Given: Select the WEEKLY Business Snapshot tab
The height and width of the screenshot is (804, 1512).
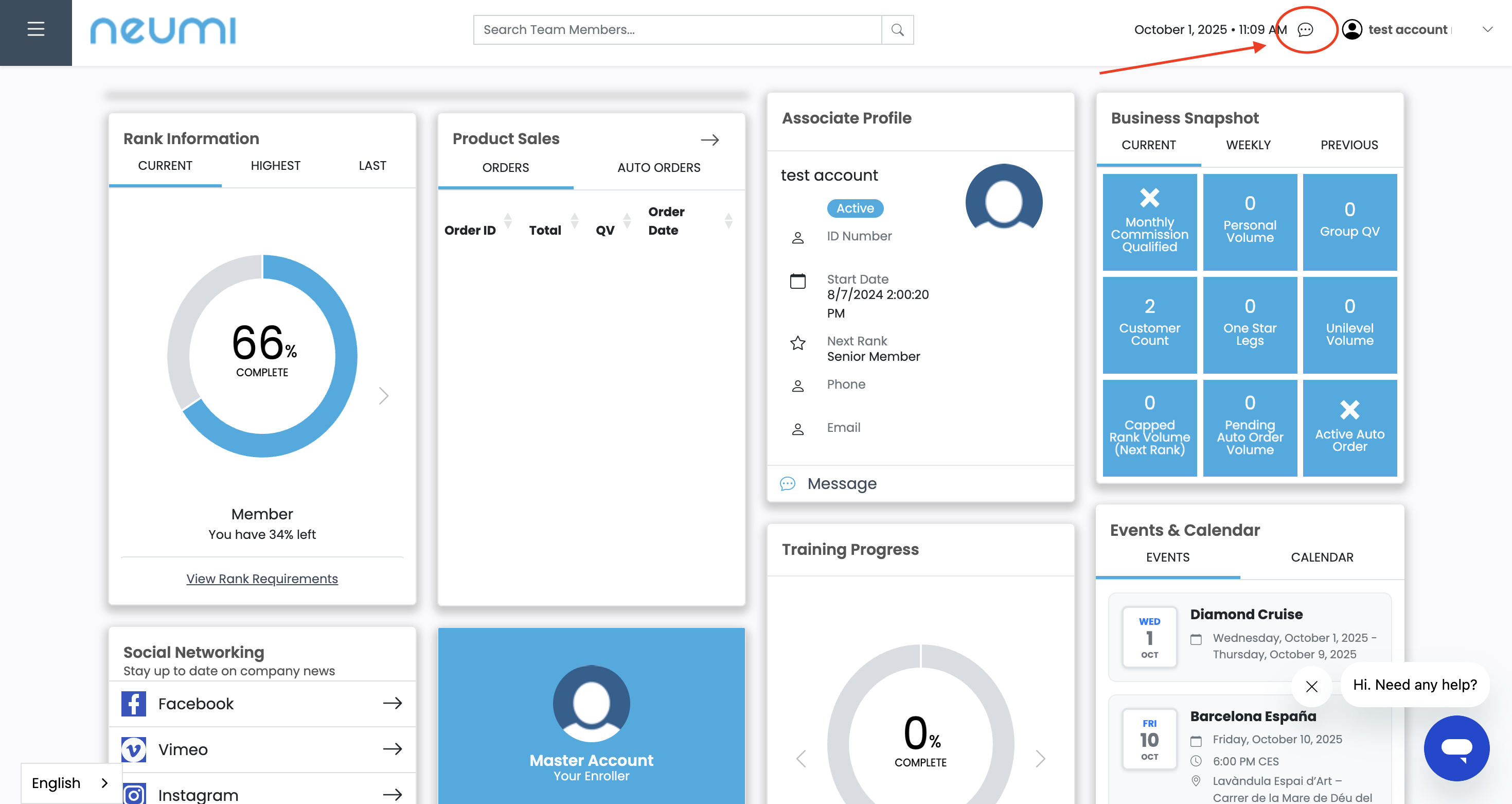Looking at the screenshot, I should pos(1248,145).
